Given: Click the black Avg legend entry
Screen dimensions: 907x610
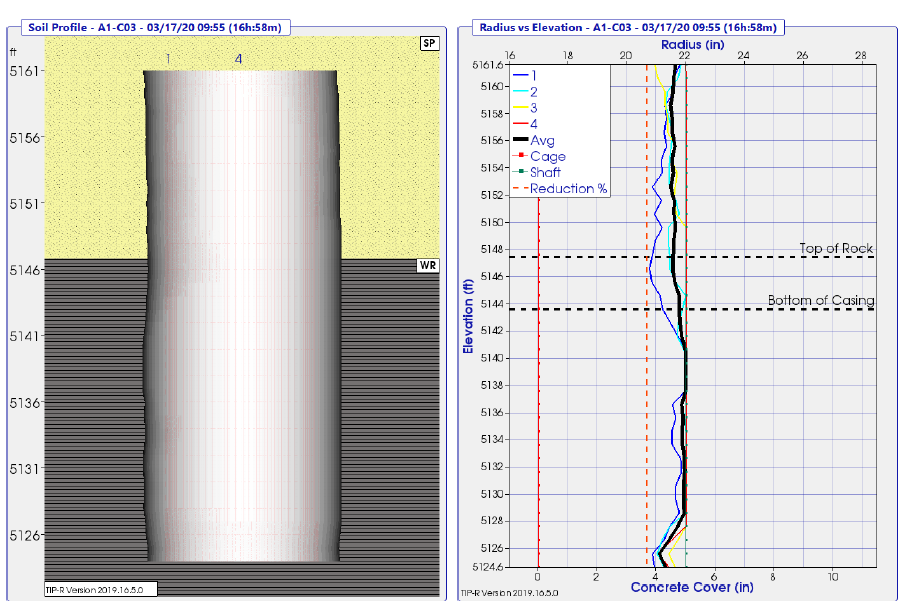Looking at the screenshot, I should [x=541, y=141].
